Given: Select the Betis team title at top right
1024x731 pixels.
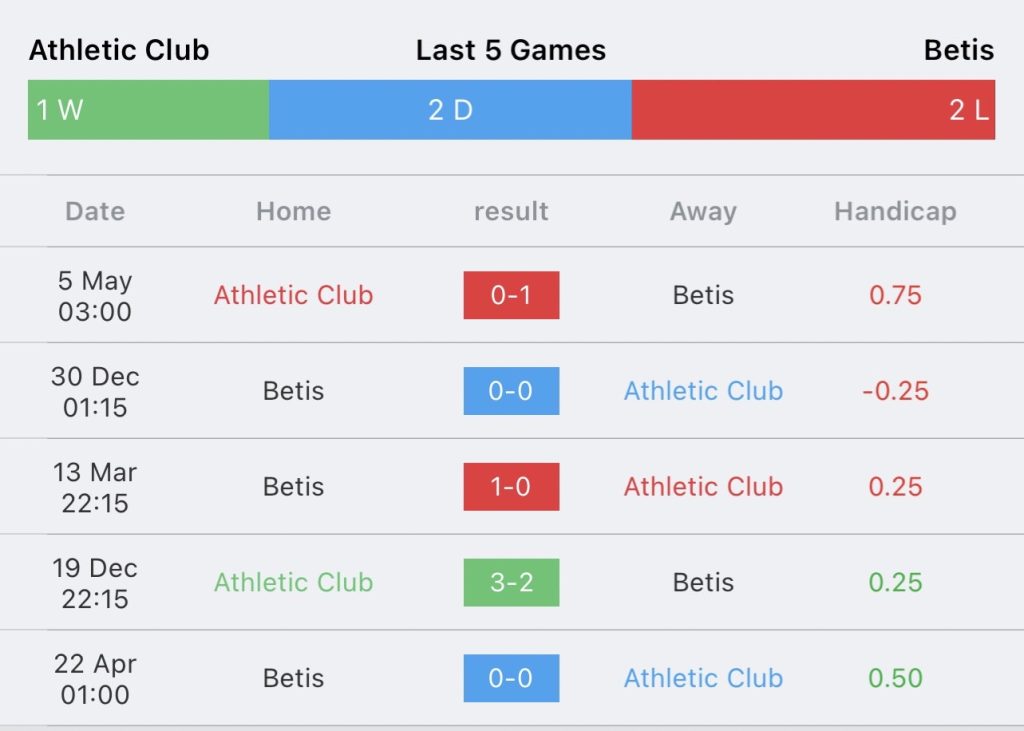Looking at the screenshot, I should tap(959, 50).
